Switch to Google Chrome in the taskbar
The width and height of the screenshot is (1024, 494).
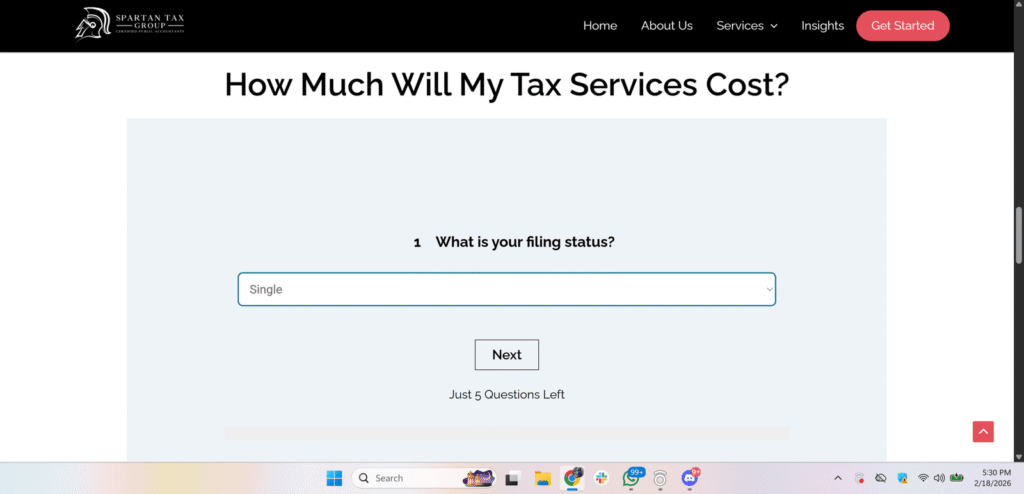(x=573, y=478)
